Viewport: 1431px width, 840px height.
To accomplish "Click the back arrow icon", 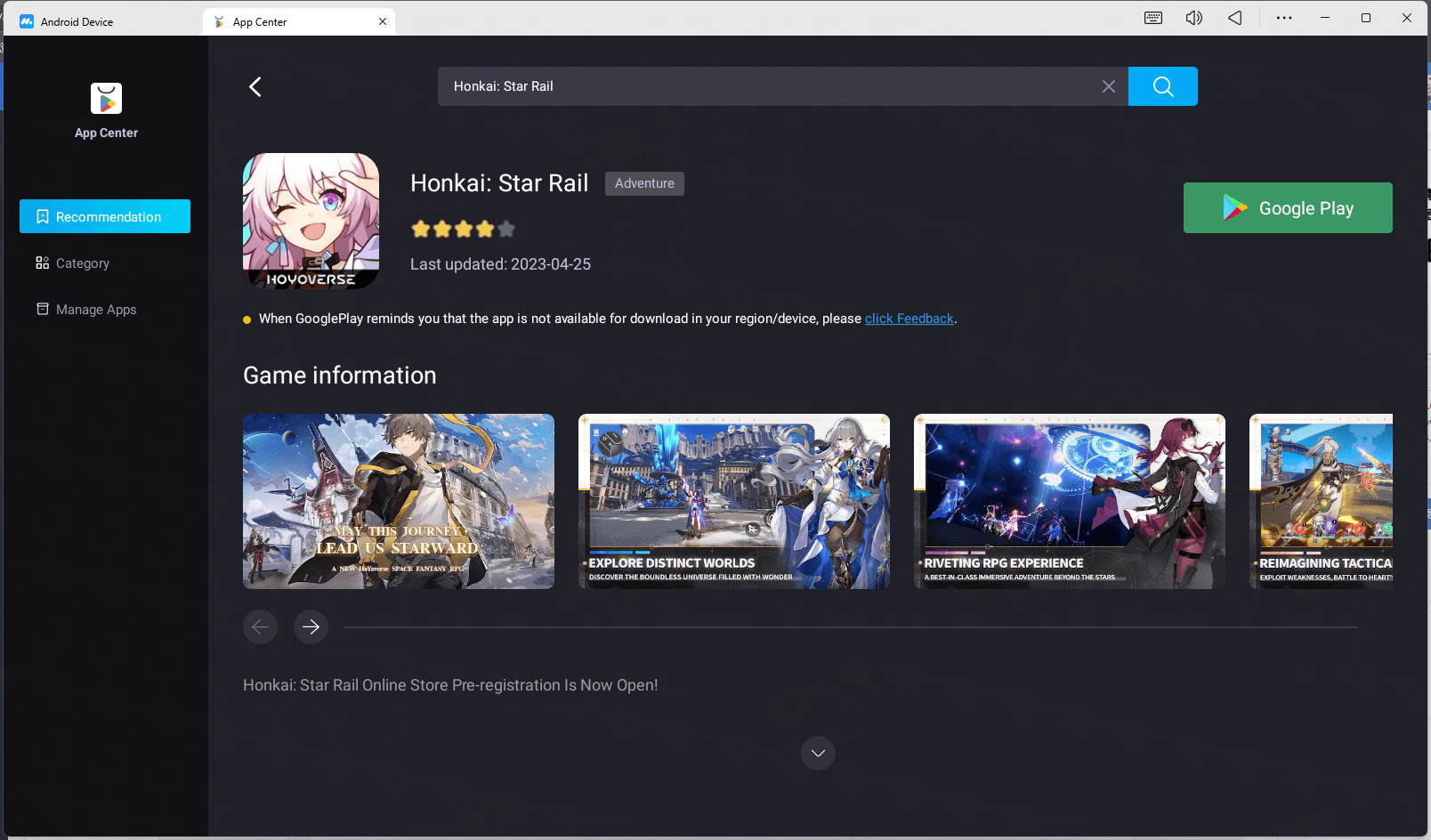I will point(255,86).
